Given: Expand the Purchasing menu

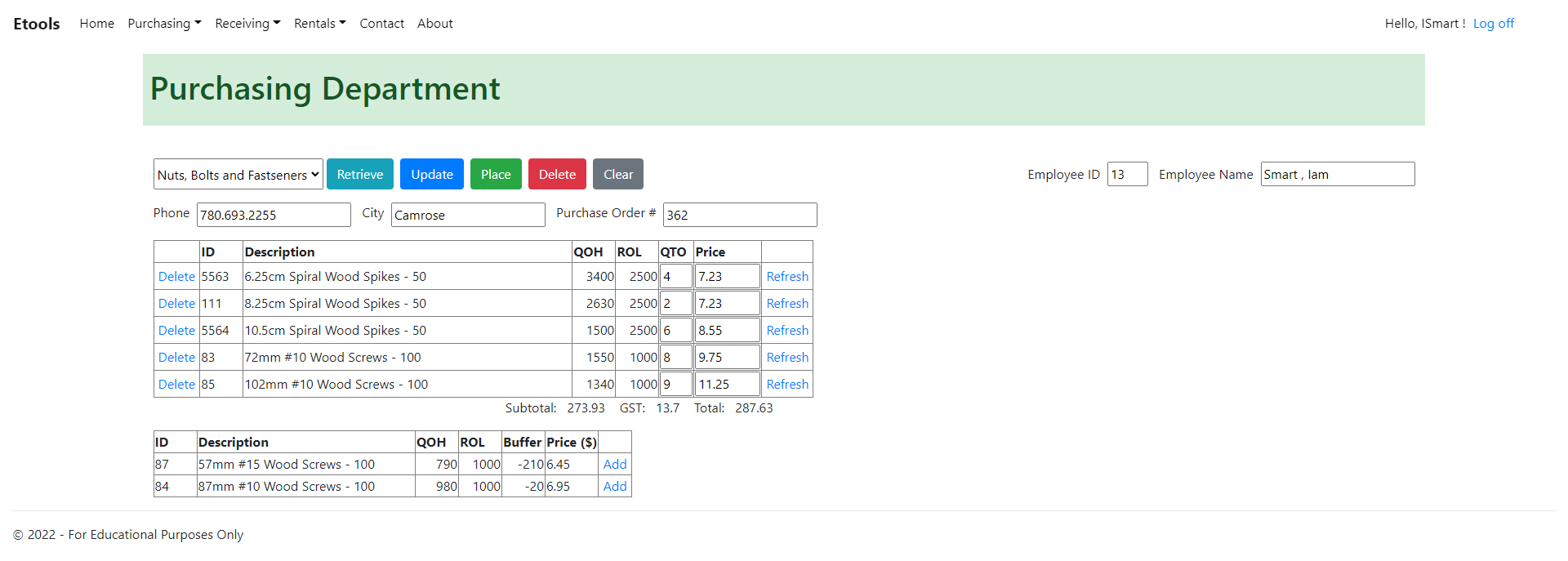Looking at the screenshot, I should (164, 24).
